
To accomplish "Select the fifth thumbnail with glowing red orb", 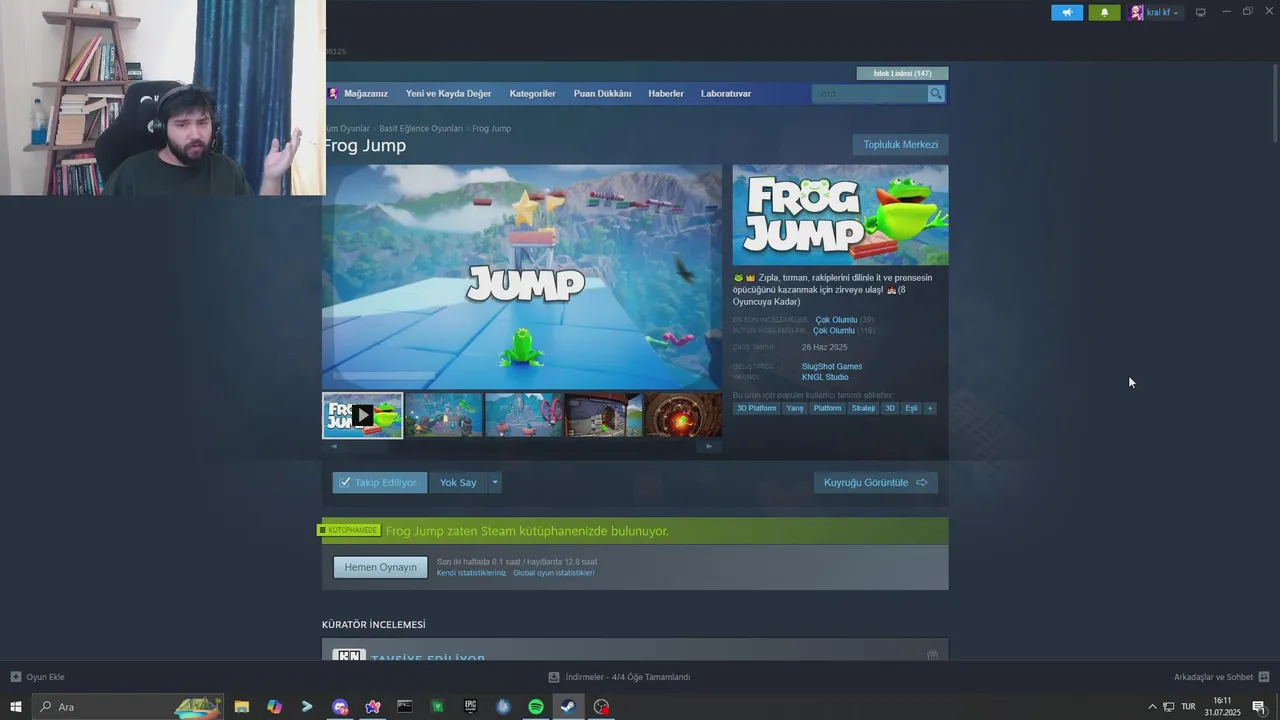I will tap(683, 415).
